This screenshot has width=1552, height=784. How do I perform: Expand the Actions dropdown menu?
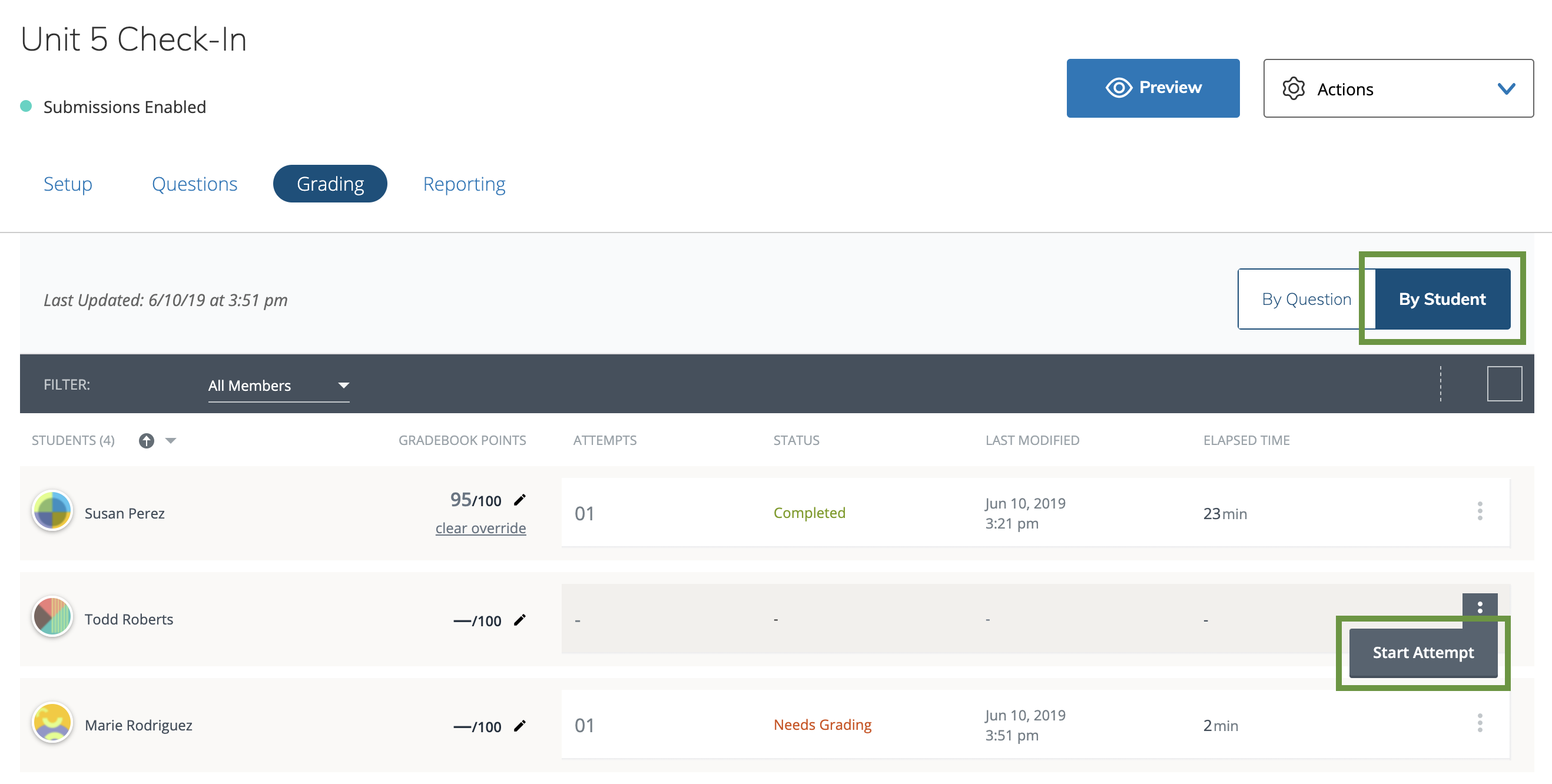(1398, 88)
